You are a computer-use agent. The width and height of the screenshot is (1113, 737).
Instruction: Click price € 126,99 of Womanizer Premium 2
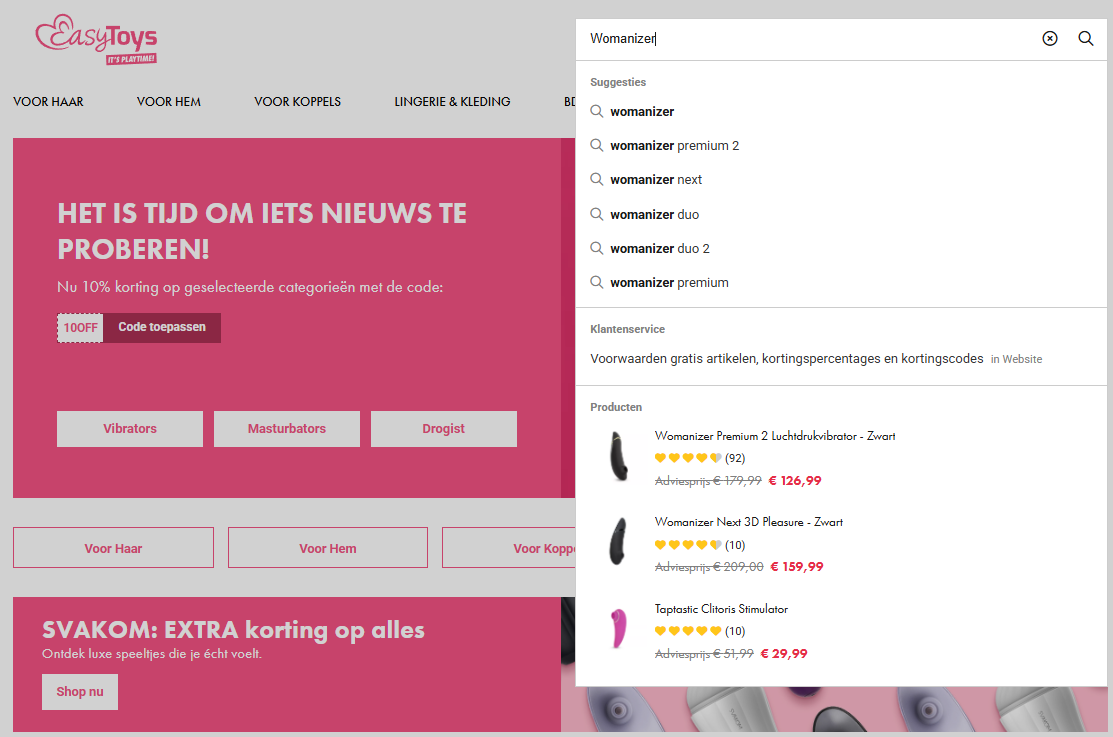tap(795, 481)
